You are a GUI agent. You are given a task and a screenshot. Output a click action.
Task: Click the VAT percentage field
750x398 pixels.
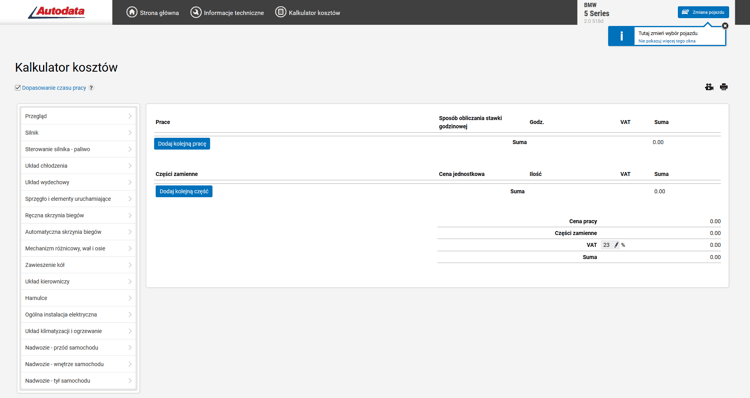(x=607, y=245)
